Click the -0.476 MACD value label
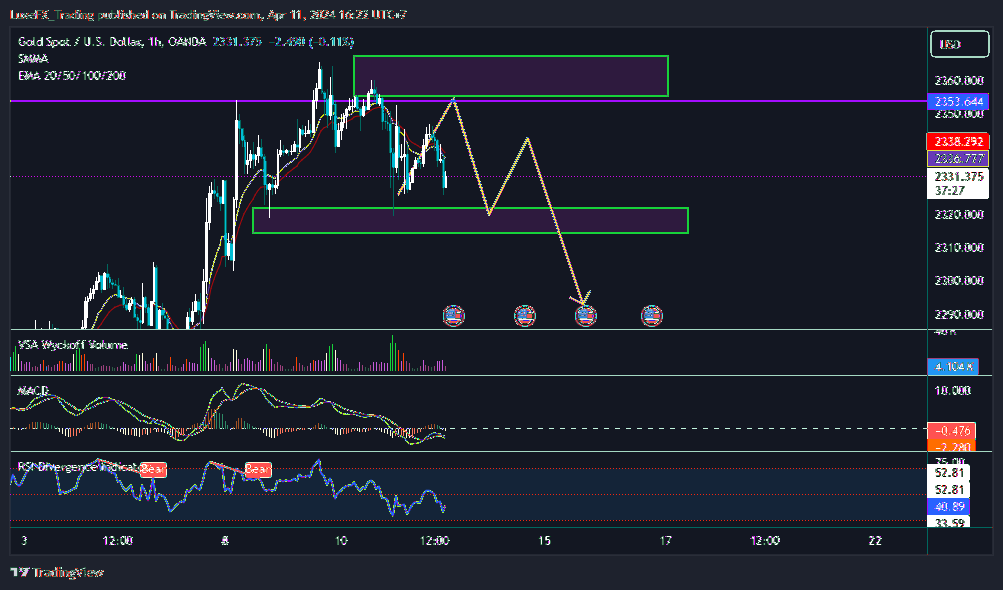Screen dimensions: 1003x590 click(952, 431)
